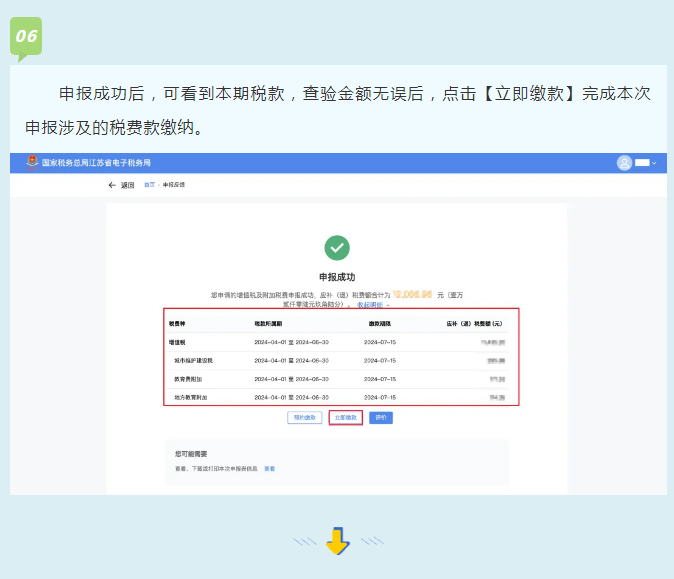The height and width of the screenshot is (579, 674).
Task: Click the yellow down arrow icon
Action: pos(338,542)
